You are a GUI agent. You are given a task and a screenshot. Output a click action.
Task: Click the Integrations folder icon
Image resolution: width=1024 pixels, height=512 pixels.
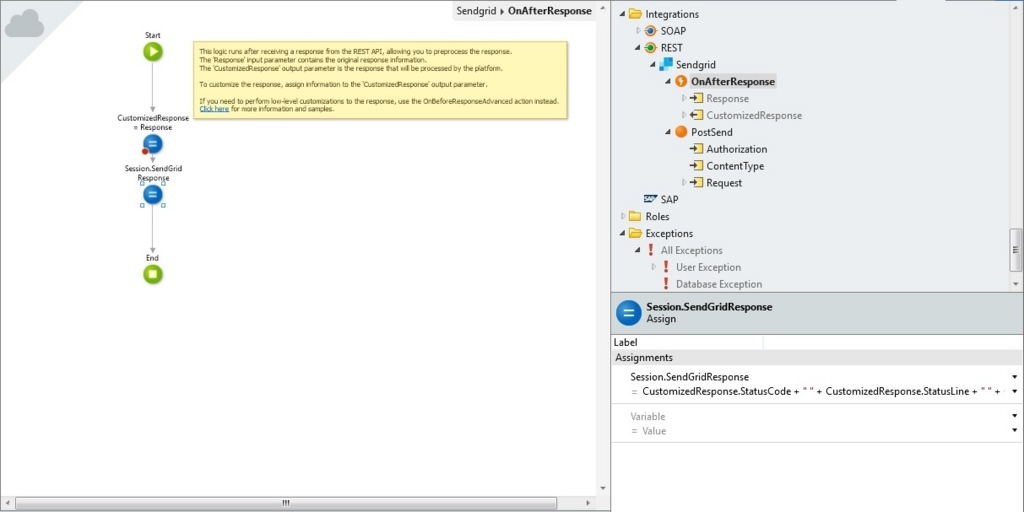point(634,14)
